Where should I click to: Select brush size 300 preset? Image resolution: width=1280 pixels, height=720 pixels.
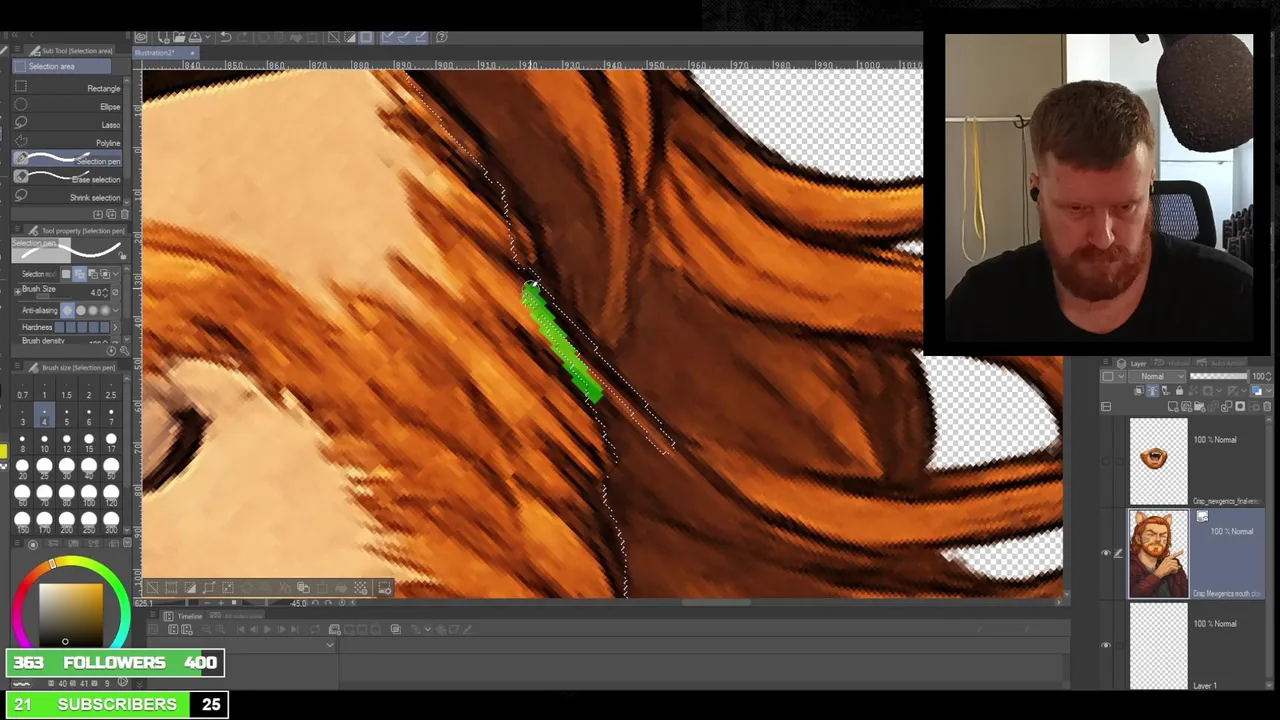tap(111, 522)
